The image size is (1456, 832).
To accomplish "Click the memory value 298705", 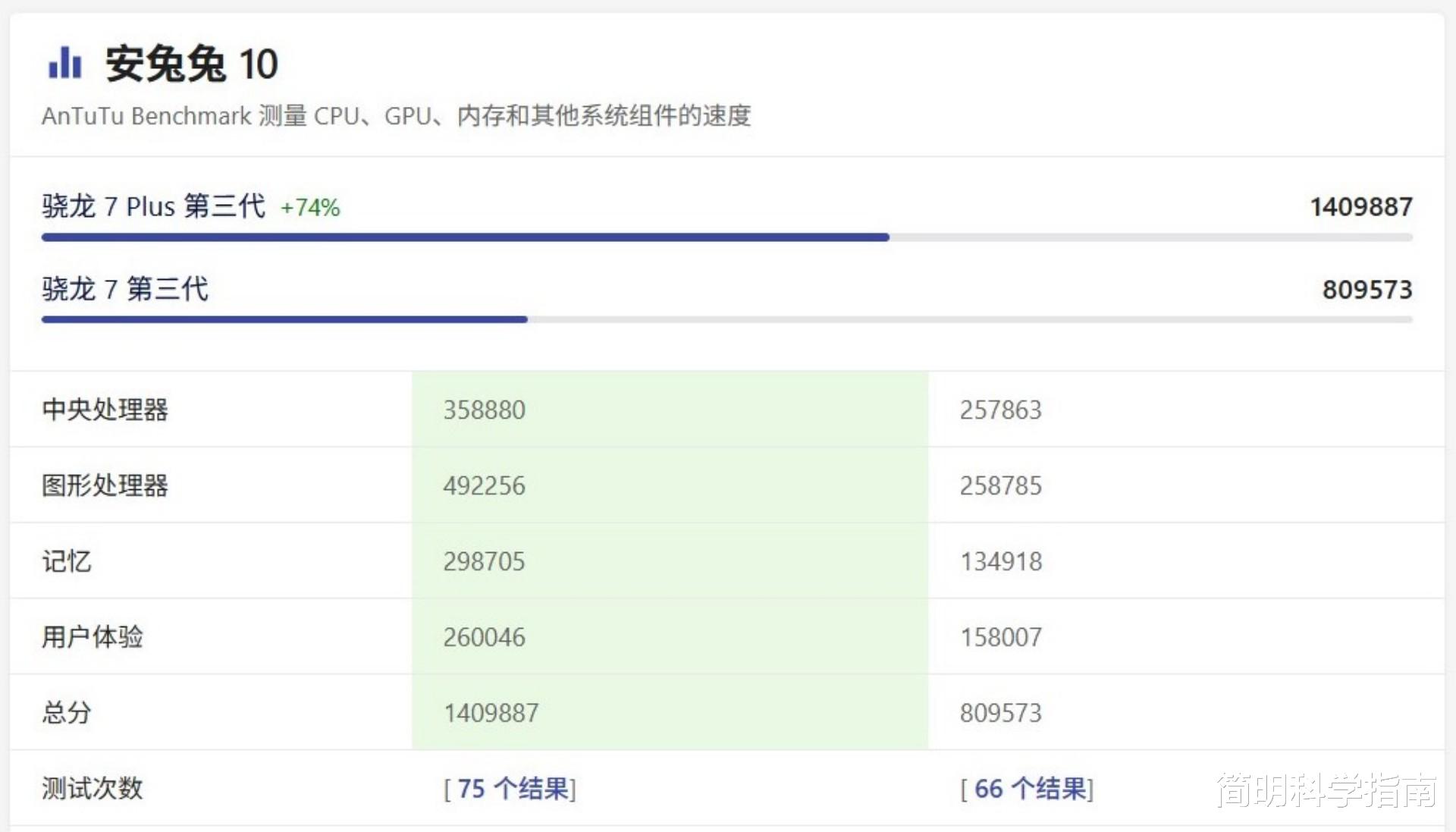I will [x=485, y=562].
